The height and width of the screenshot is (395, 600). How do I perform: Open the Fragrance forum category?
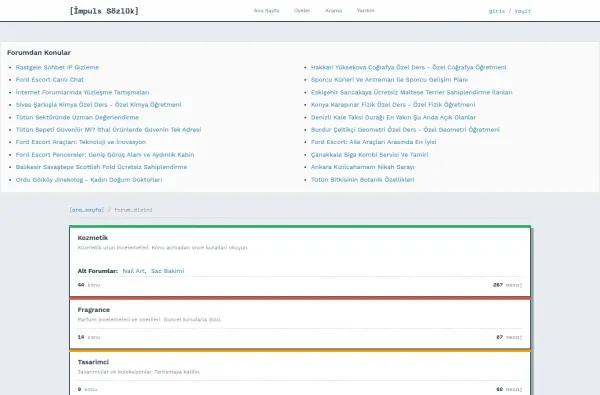(x=93, y=310)
